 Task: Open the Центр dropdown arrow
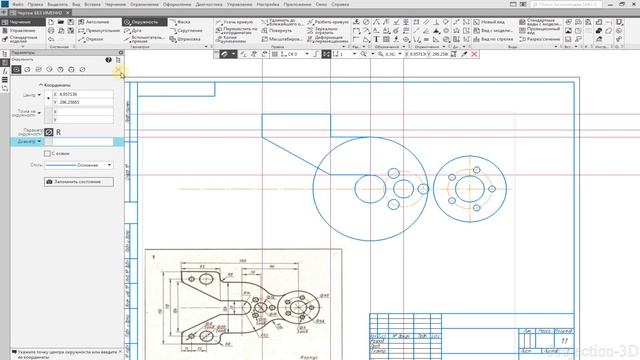click(39, 95)
